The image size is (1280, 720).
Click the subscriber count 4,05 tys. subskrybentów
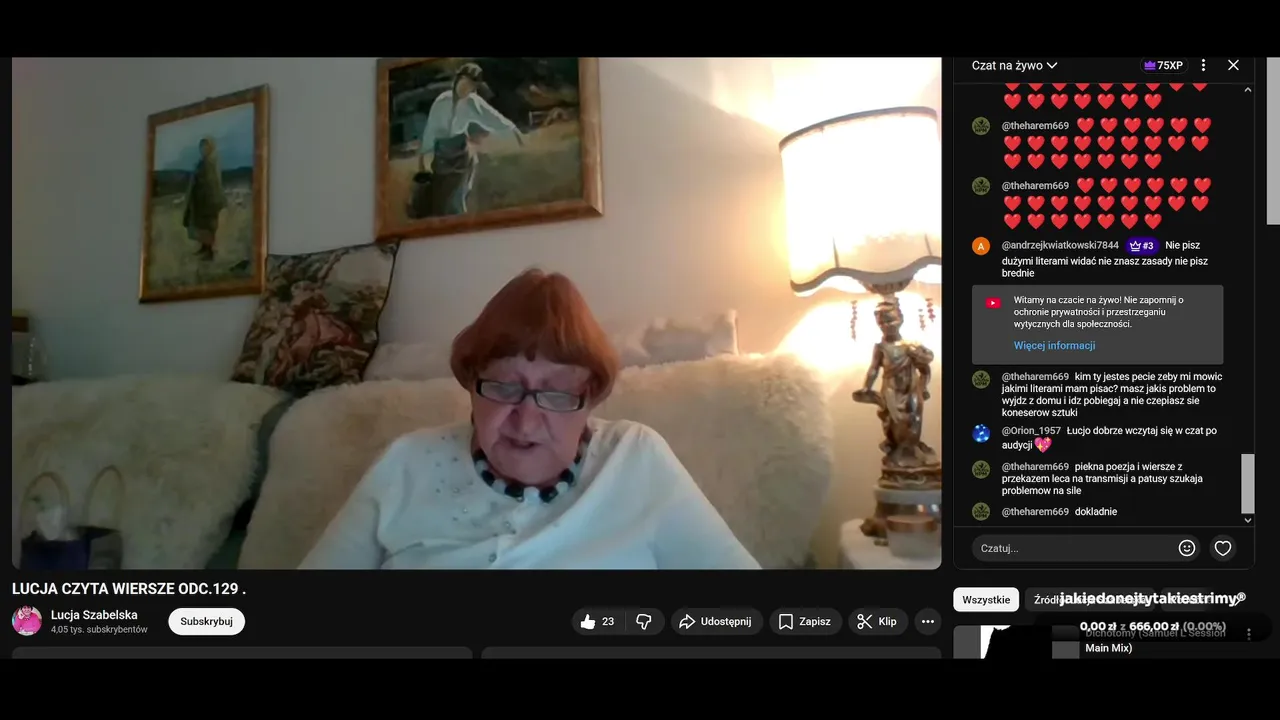(99, 630)
